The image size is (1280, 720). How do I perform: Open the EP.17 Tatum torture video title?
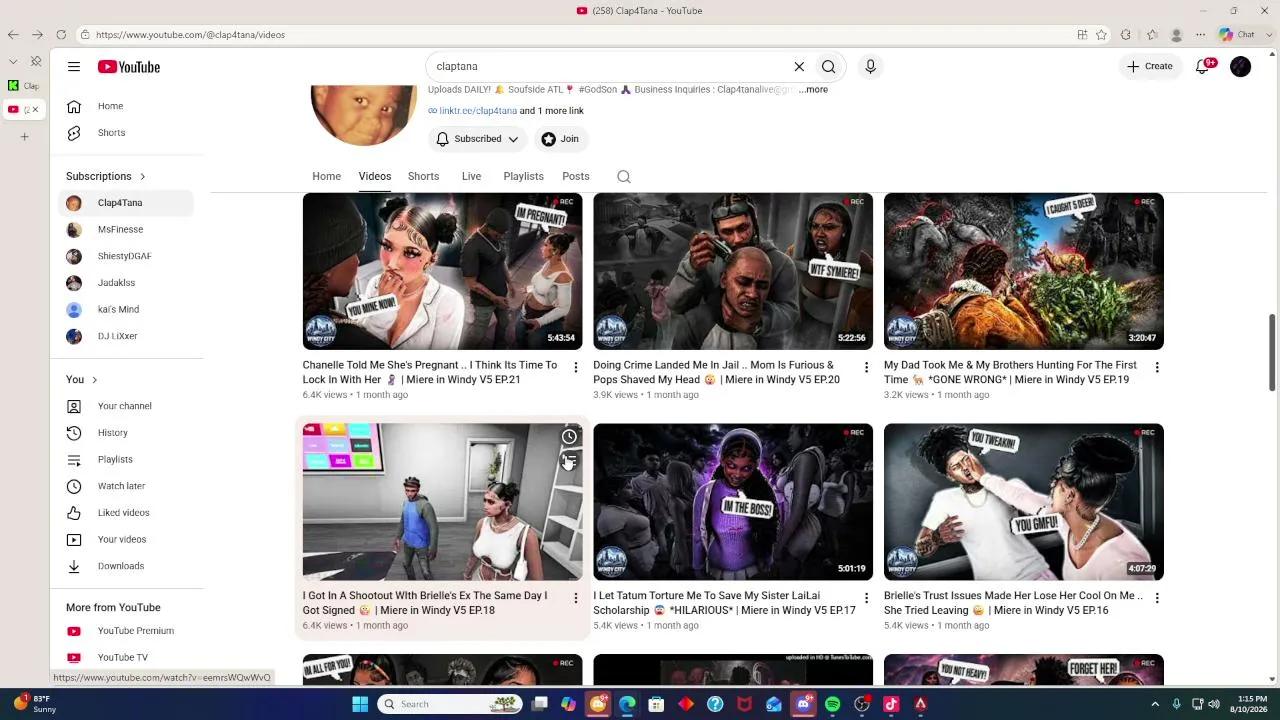[x=724, y=603]
